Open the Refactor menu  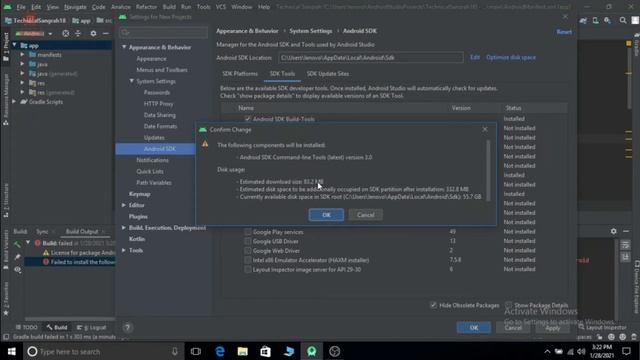146,7
